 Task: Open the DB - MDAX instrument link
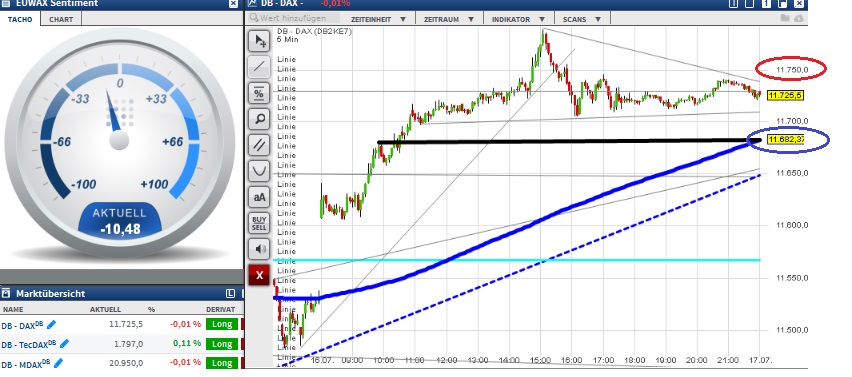click(x=26, y=363)
